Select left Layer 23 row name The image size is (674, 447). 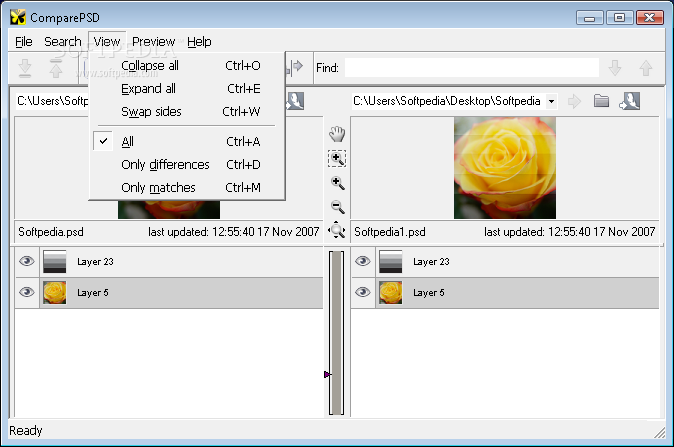(x=95, y=262)
